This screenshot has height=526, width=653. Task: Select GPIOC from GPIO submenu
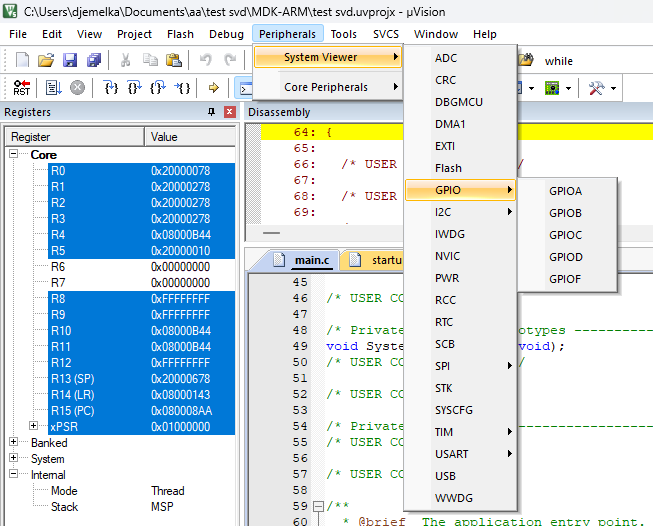pos(567,235)
